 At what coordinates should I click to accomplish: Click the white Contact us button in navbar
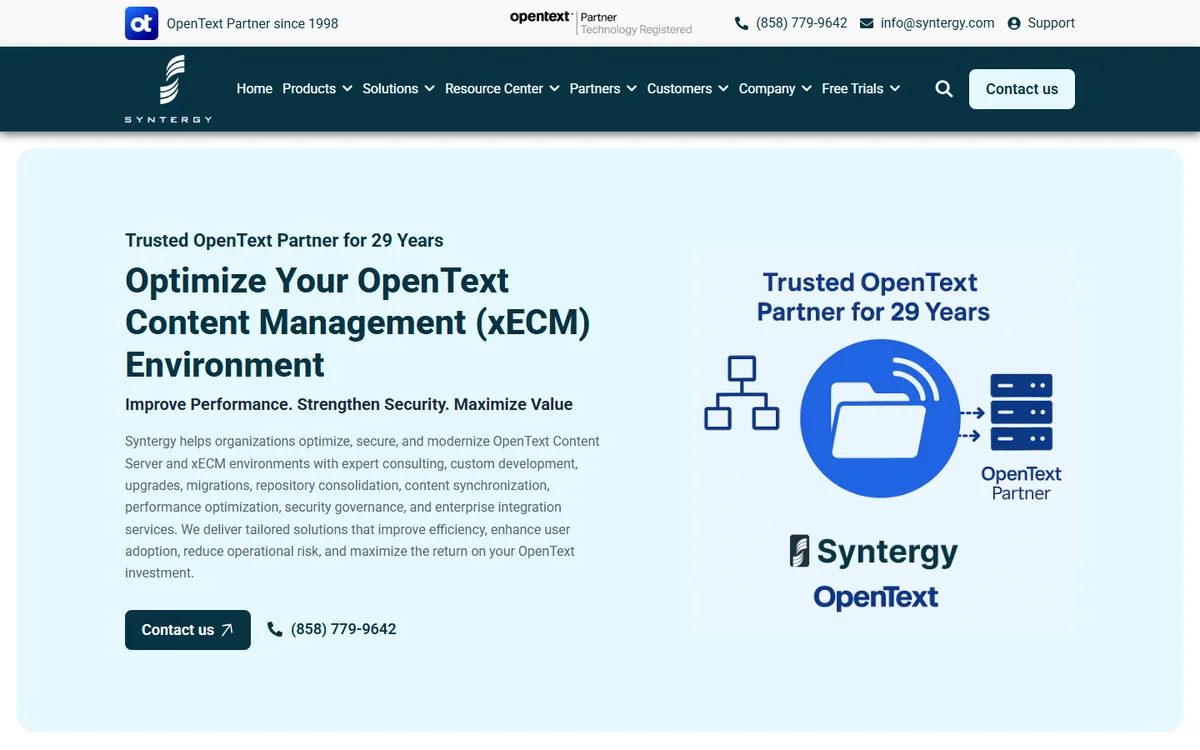click(1022, 89)
